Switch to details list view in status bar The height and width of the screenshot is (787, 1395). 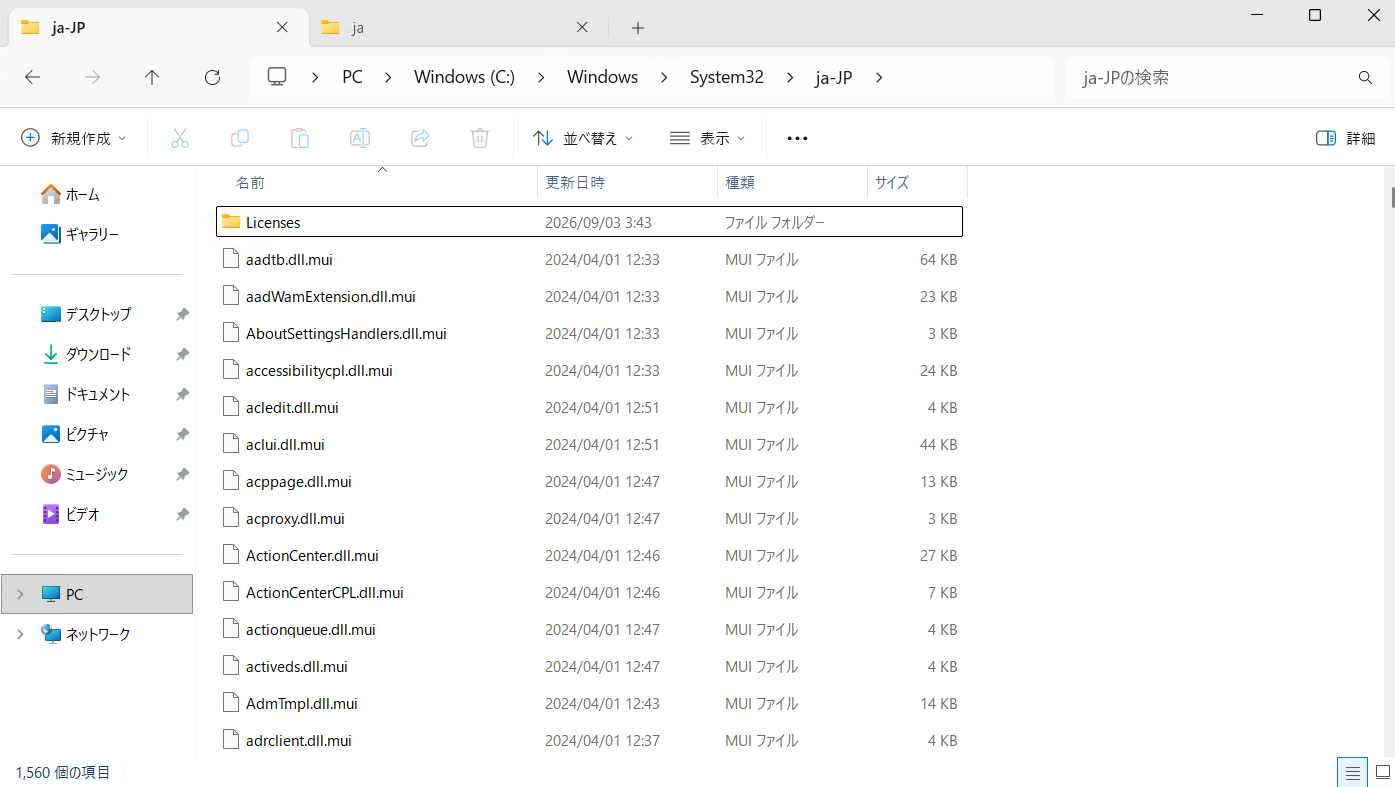coord(1352,772)
